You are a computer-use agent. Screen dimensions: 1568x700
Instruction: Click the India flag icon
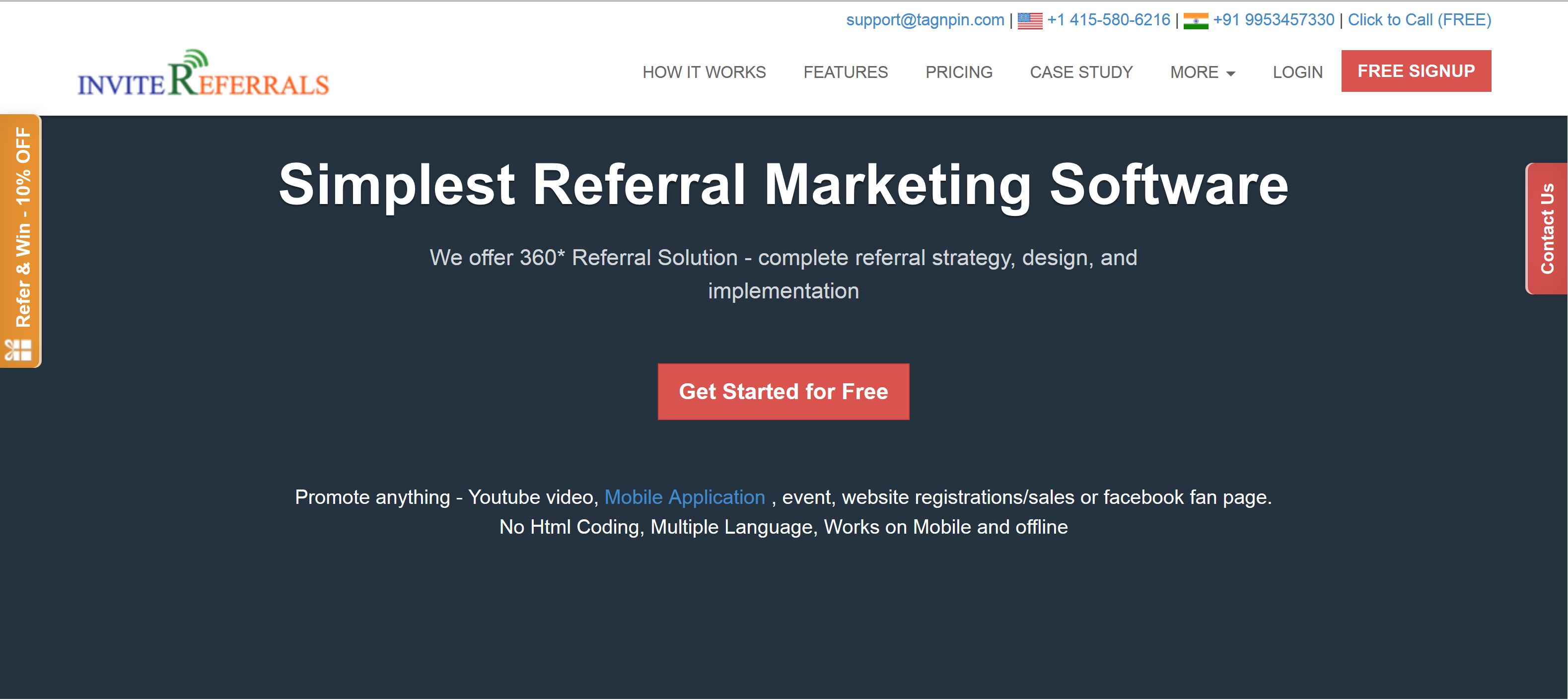[x=1196, y=21]
